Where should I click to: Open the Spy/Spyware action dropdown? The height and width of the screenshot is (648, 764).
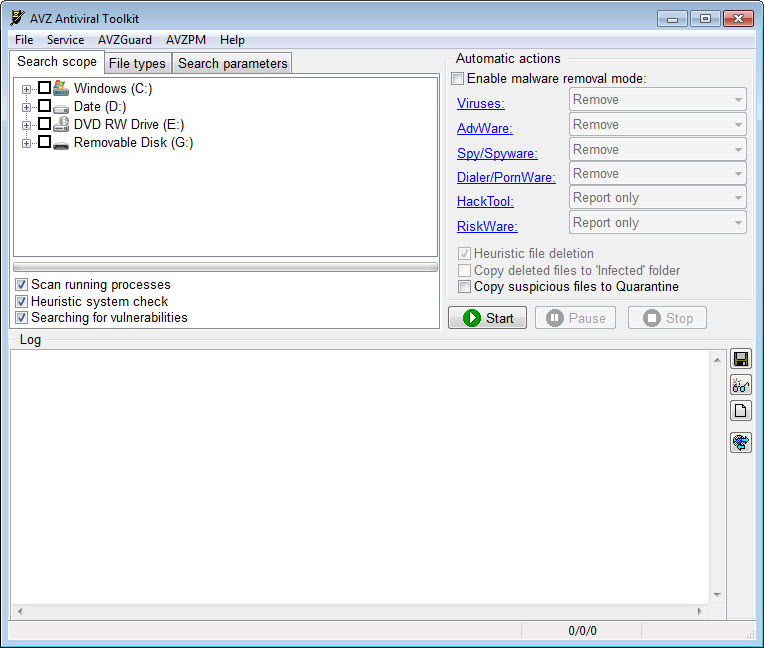[657, 150]
